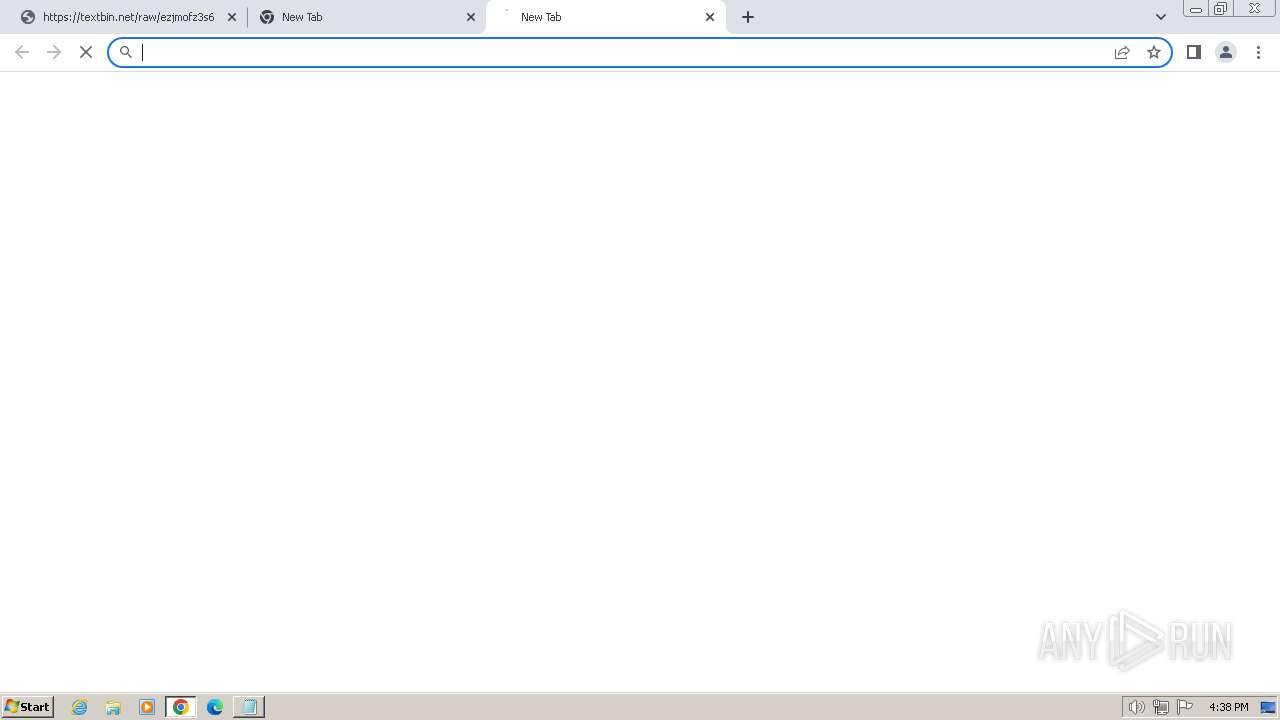The height and width of the screenshot is (720, 1280).
Task: Open Windows Media Player from taskbar
Action: pyautogui.click(x=147, y=707)
